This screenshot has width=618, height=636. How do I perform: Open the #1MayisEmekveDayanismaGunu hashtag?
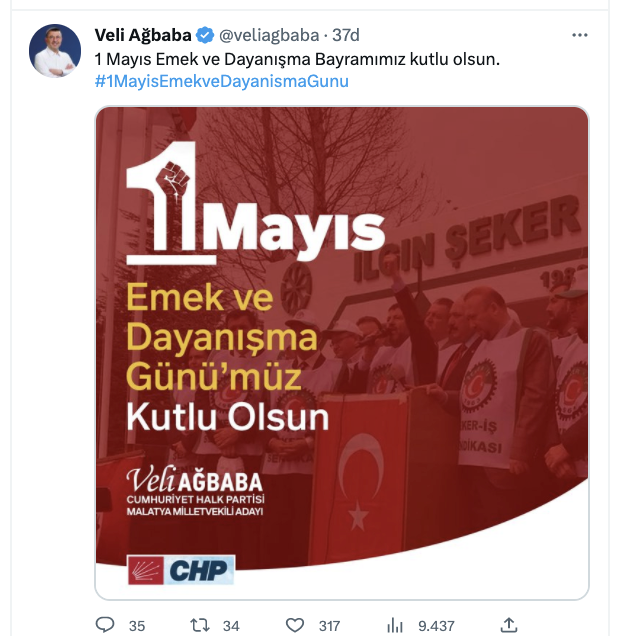[x=221, y=81]
